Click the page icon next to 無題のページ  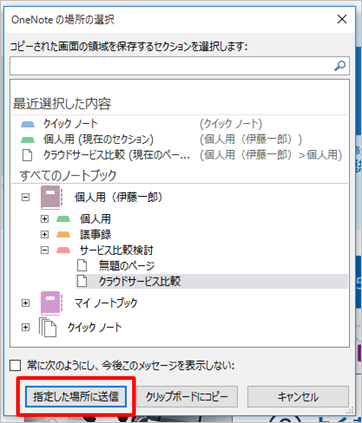click(82, 266)
